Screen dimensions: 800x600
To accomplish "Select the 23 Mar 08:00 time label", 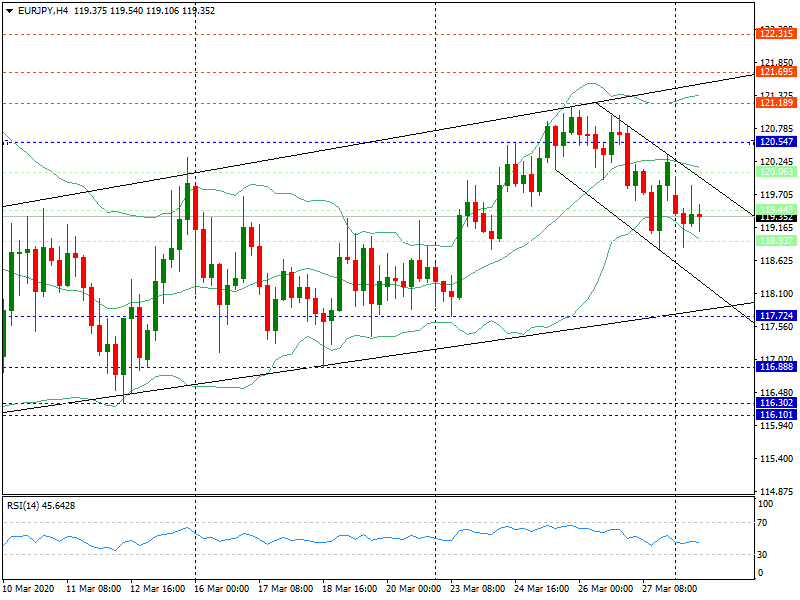I will click(x=477, y=589).
